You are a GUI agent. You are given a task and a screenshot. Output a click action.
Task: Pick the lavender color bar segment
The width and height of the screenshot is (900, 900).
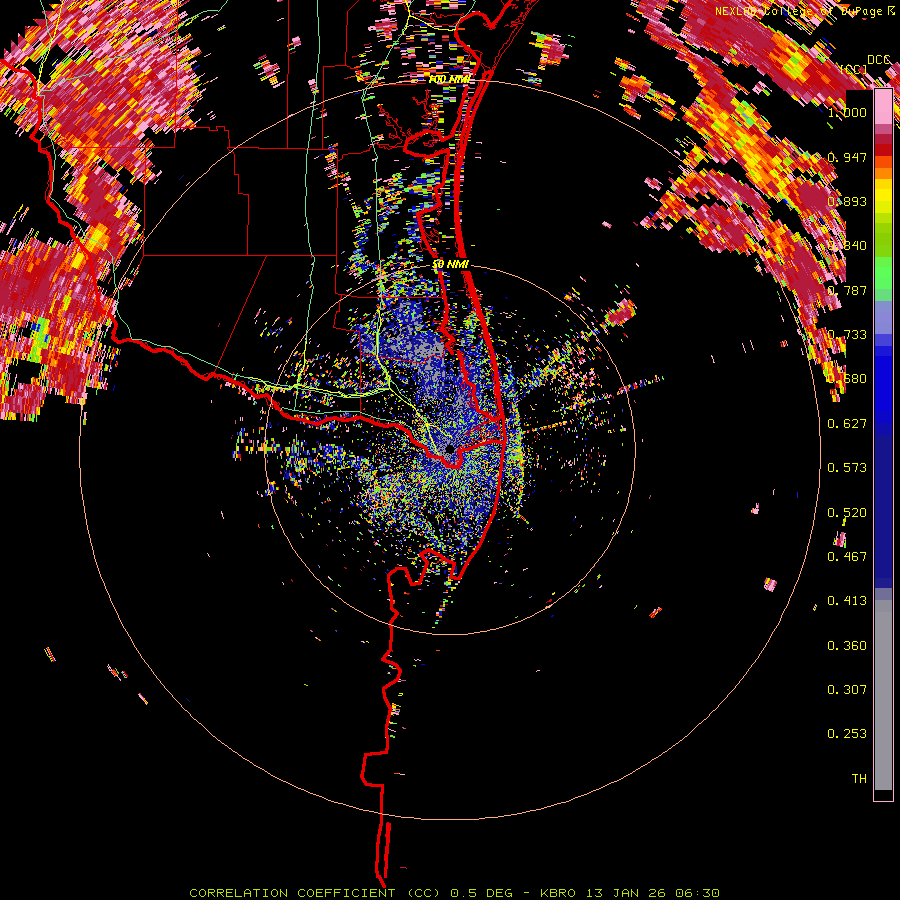point(883,317)
